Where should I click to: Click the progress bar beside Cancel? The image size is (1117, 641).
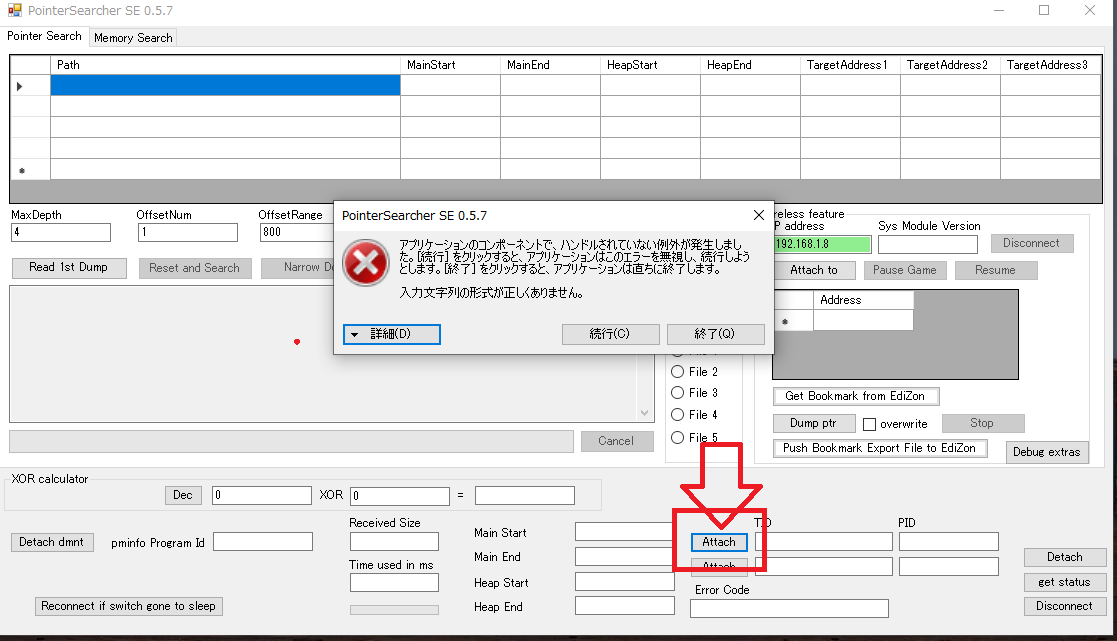pos(291,442)
